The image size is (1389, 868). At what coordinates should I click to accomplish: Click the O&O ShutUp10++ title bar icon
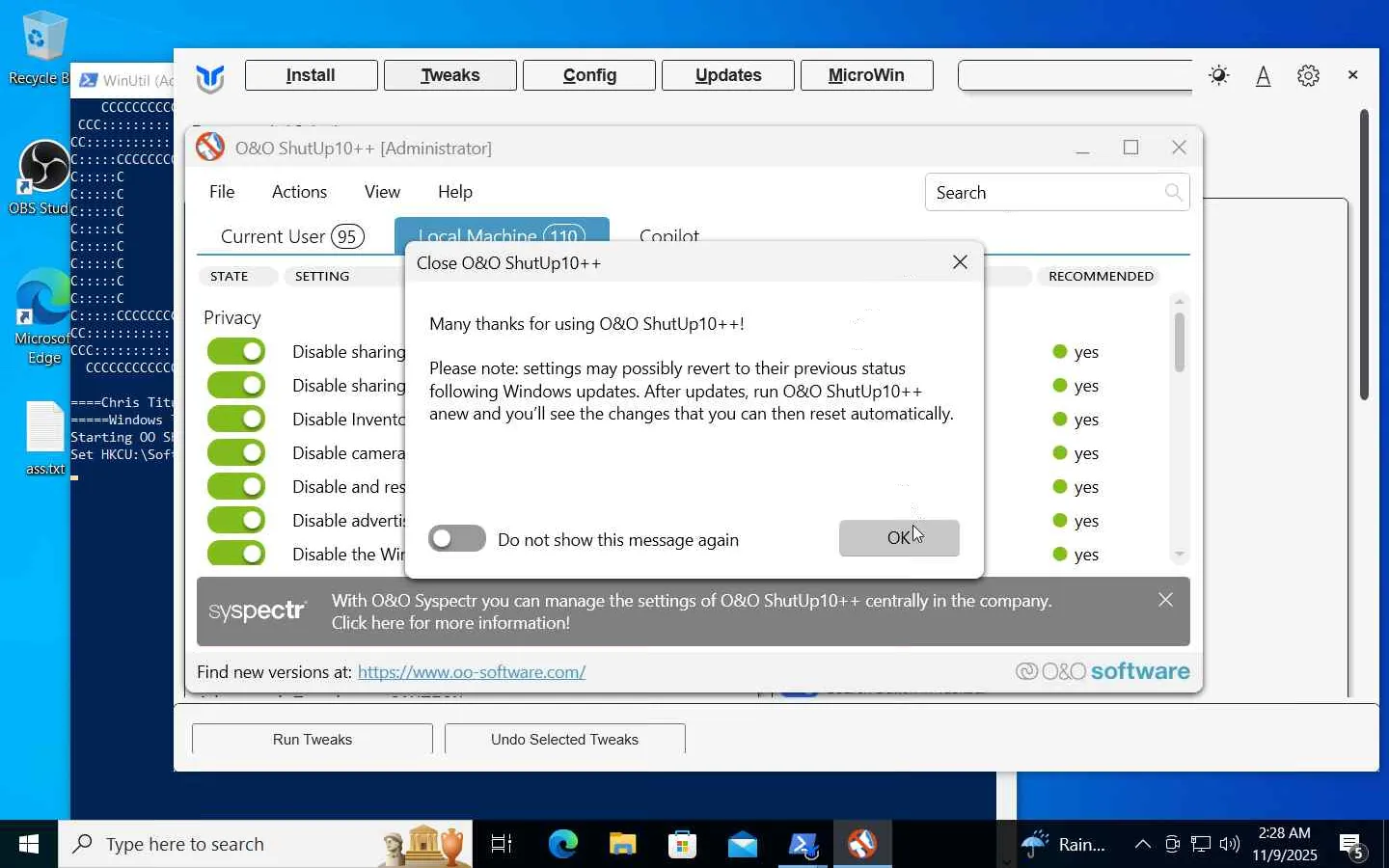point(210,148)
